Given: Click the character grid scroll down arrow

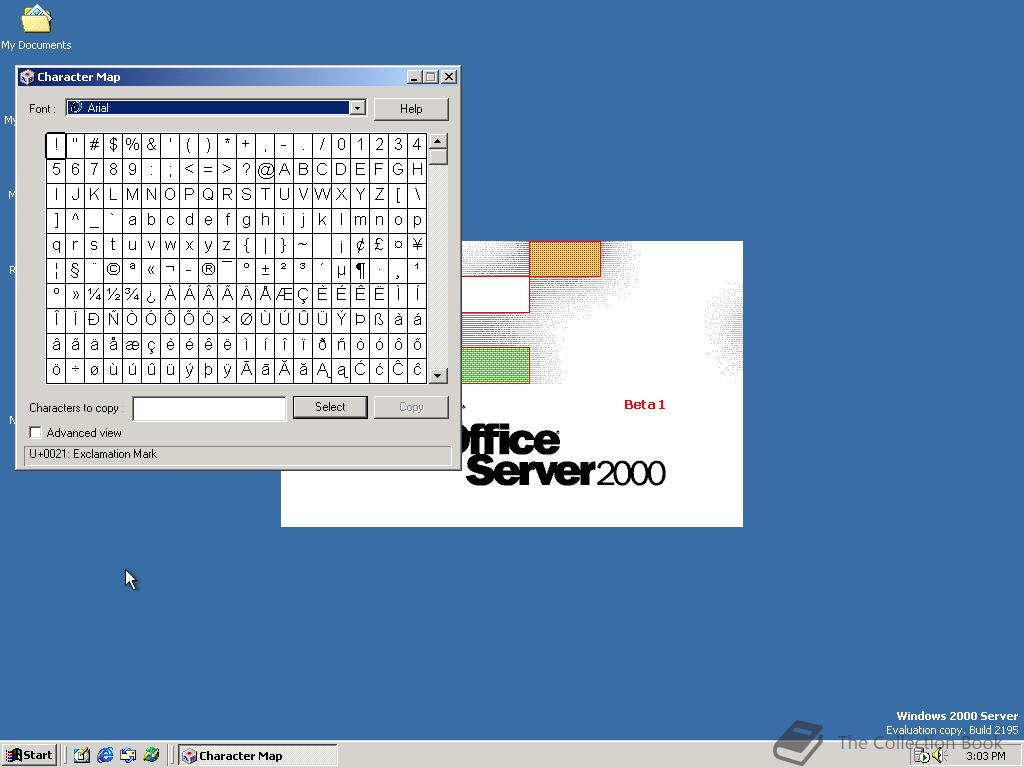Looking at the screenshot, I should (438, 376).
